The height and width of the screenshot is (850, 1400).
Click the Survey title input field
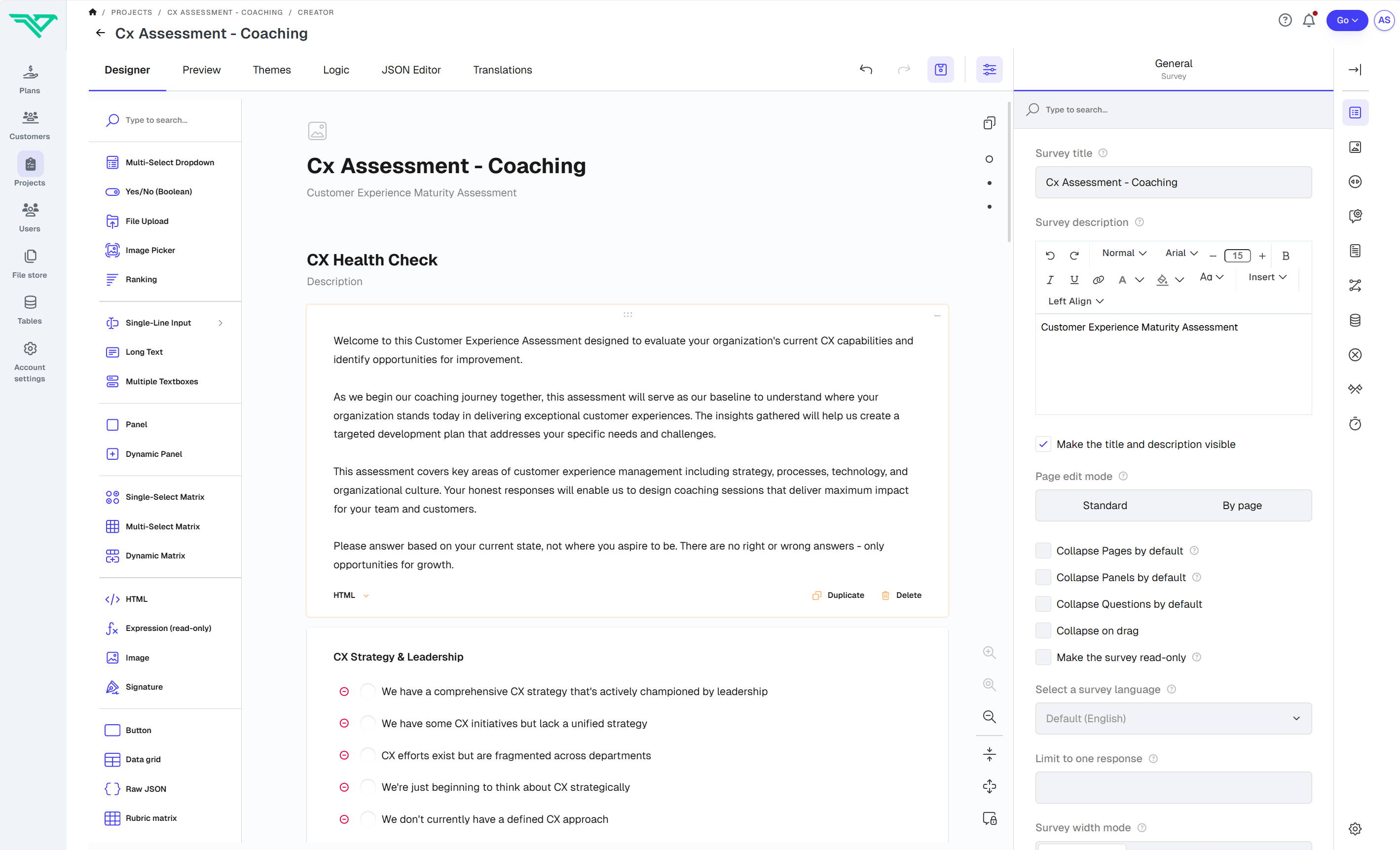click(1173, 183)
